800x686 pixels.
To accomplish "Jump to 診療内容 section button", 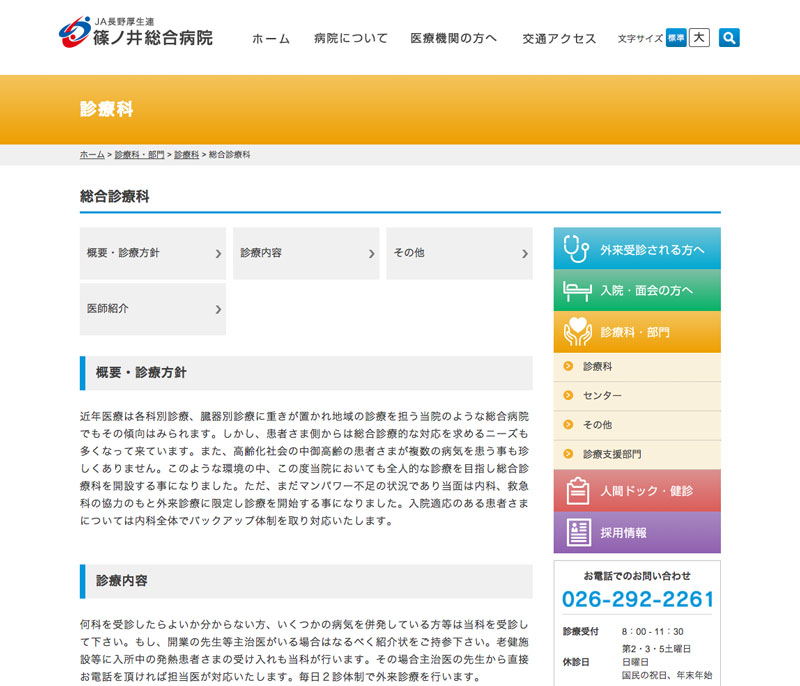I will [x=306, y=253].
